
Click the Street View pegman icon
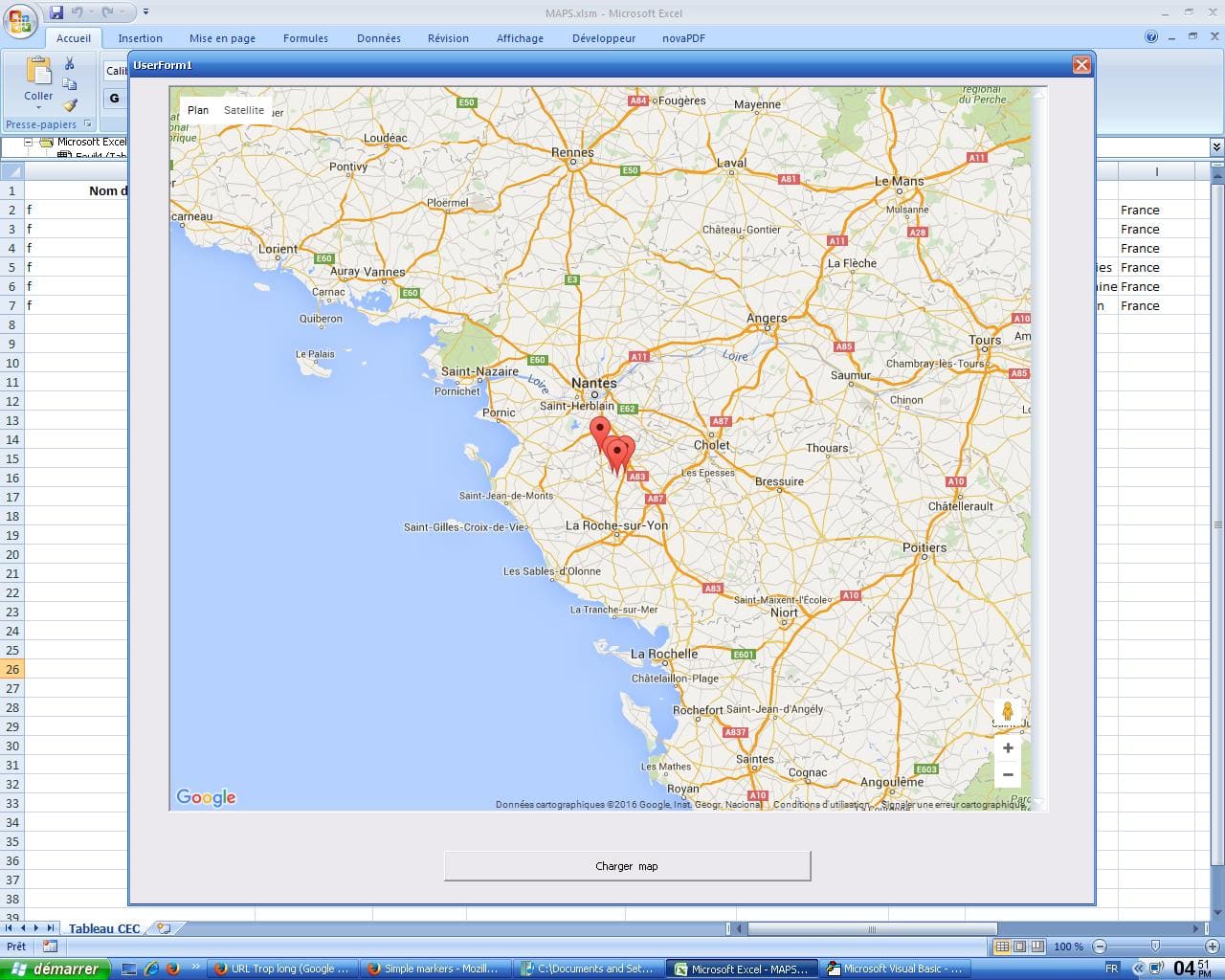pyautogui.click(x=1008, y=710)
